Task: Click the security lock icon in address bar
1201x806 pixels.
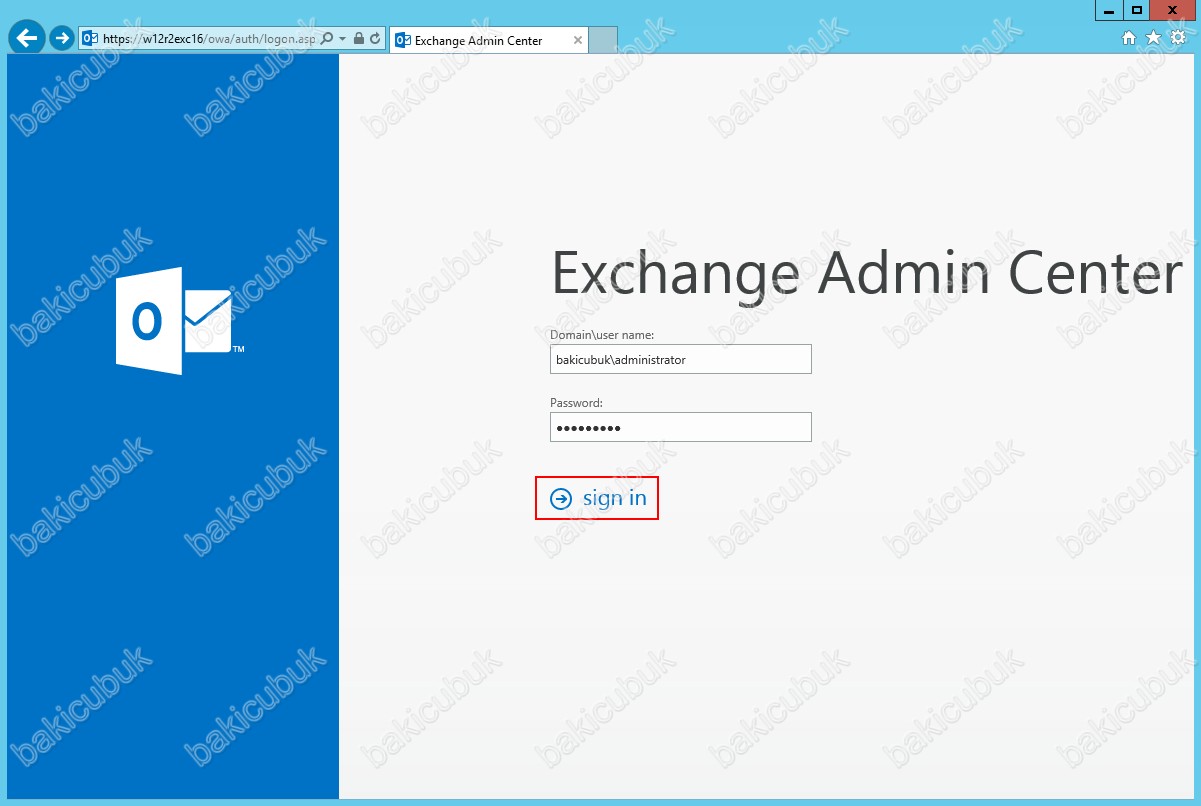Action: pos(359,39)
